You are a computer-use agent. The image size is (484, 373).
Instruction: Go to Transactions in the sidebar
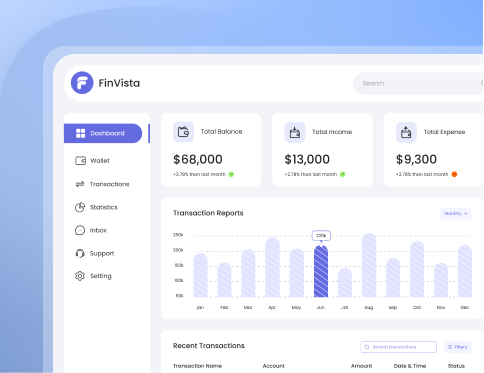102,184
